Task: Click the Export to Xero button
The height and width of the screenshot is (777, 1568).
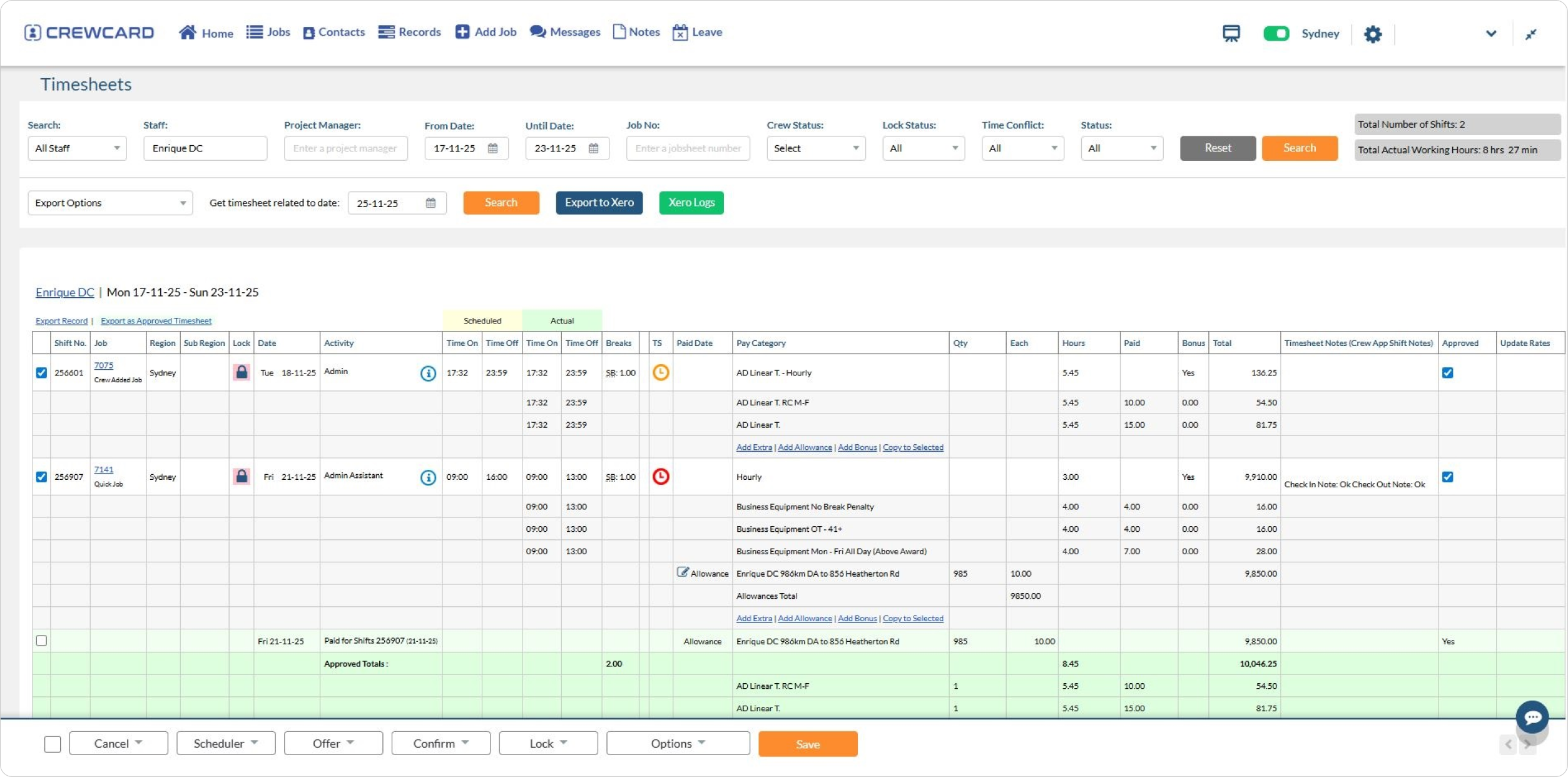Action: coord(599,203)
